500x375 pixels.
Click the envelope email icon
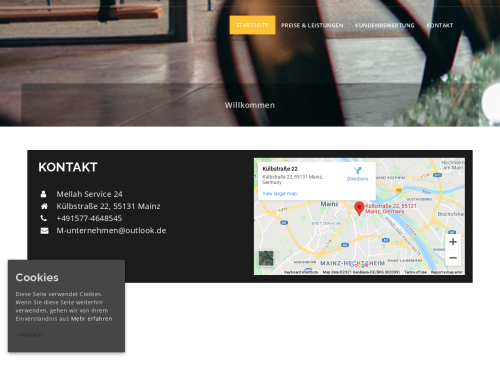tap(44, 231)
